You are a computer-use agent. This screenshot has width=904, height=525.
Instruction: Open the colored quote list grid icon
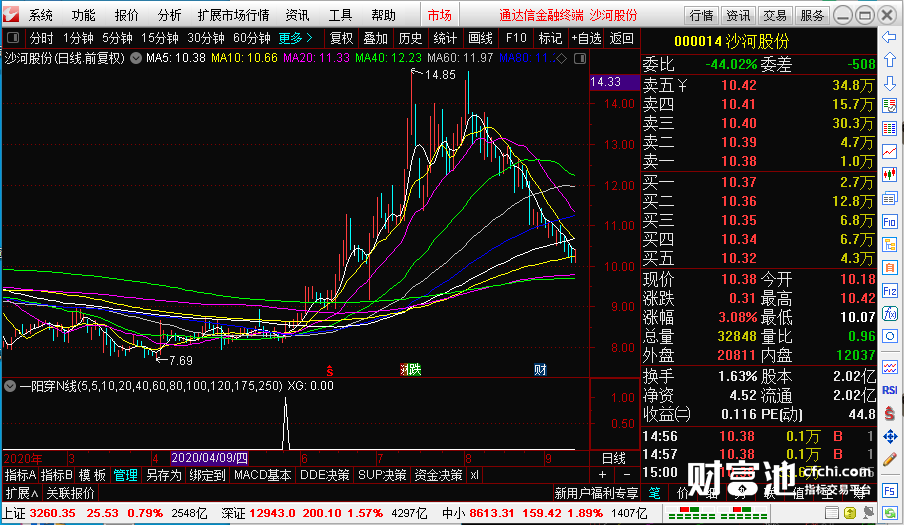click(x=890, y=129)
